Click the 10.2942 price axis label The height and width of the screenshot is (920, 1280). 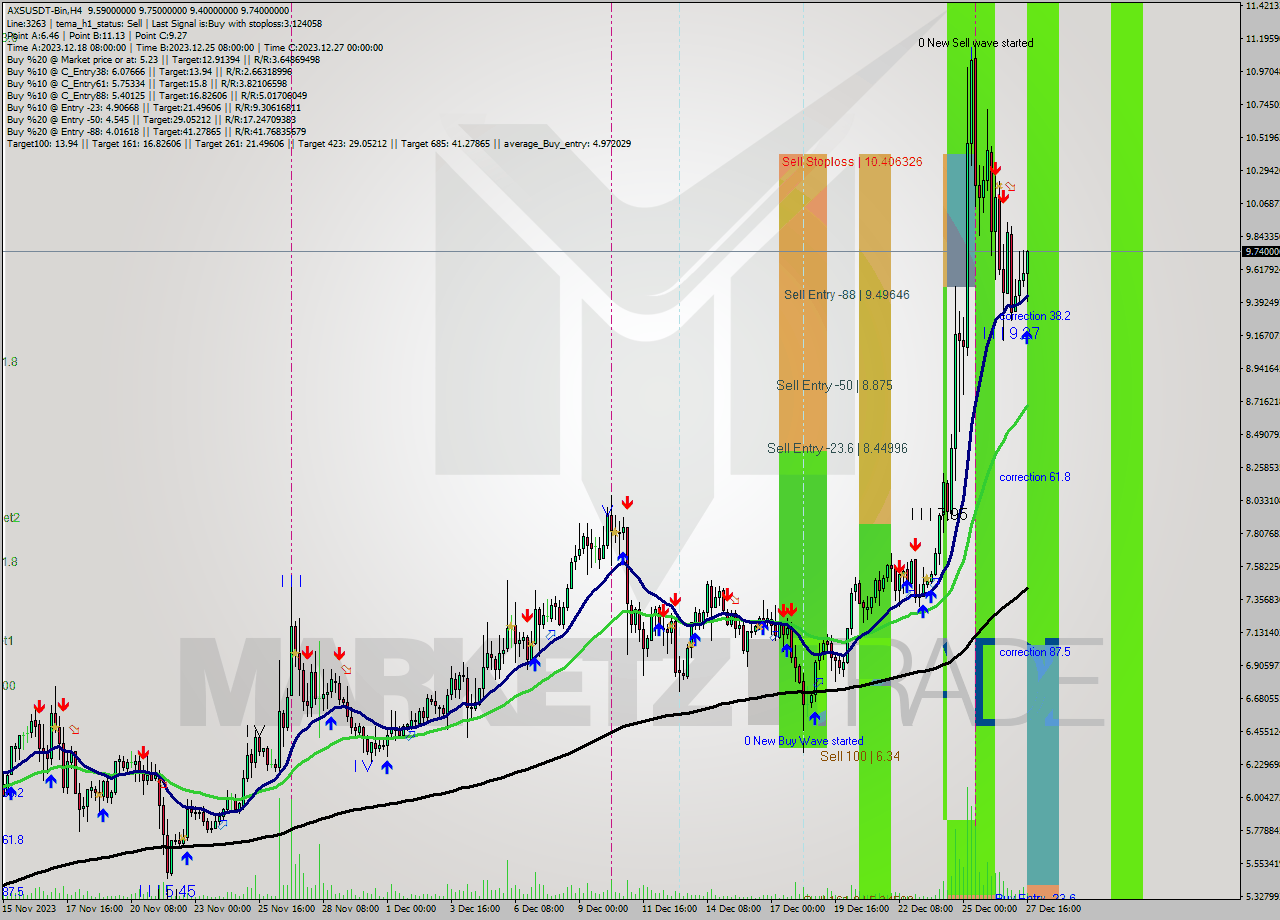tap(1261, 171)
